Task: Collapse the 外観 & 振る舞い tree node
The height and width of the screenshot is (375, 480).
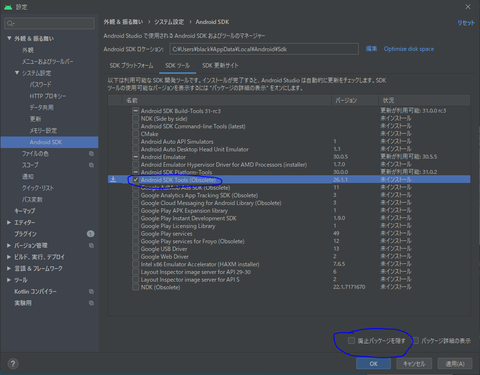Action: click(9, 38)
